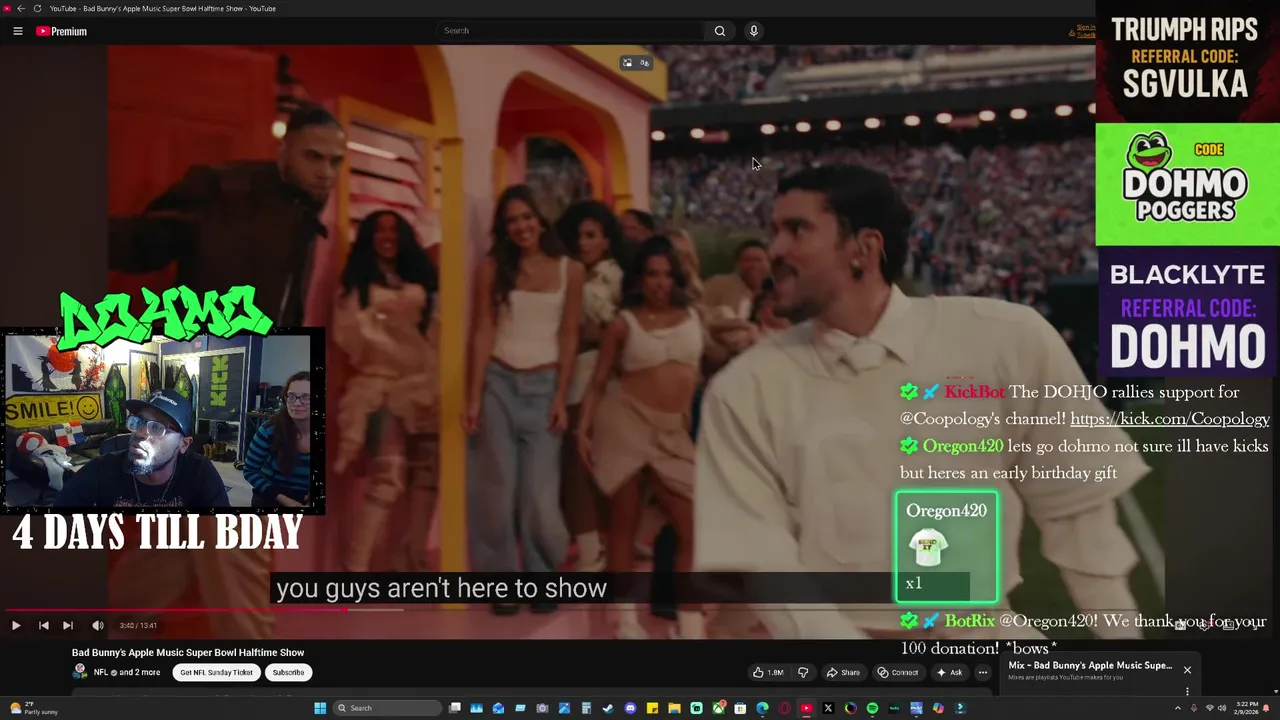Open kick.com/Coopology link in chat overlay
Screen dimensions: 1280x720
pos(1169,419)
